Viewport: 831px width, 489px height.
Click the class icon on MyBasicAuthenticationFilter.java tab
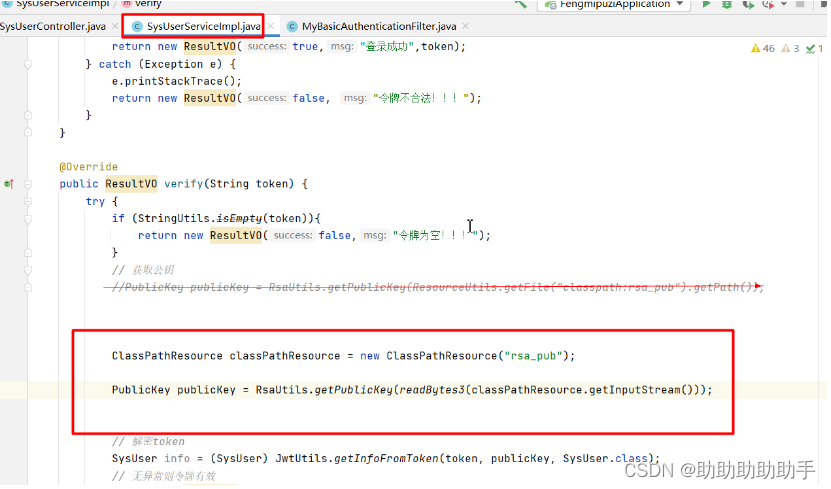pos(292,26)
